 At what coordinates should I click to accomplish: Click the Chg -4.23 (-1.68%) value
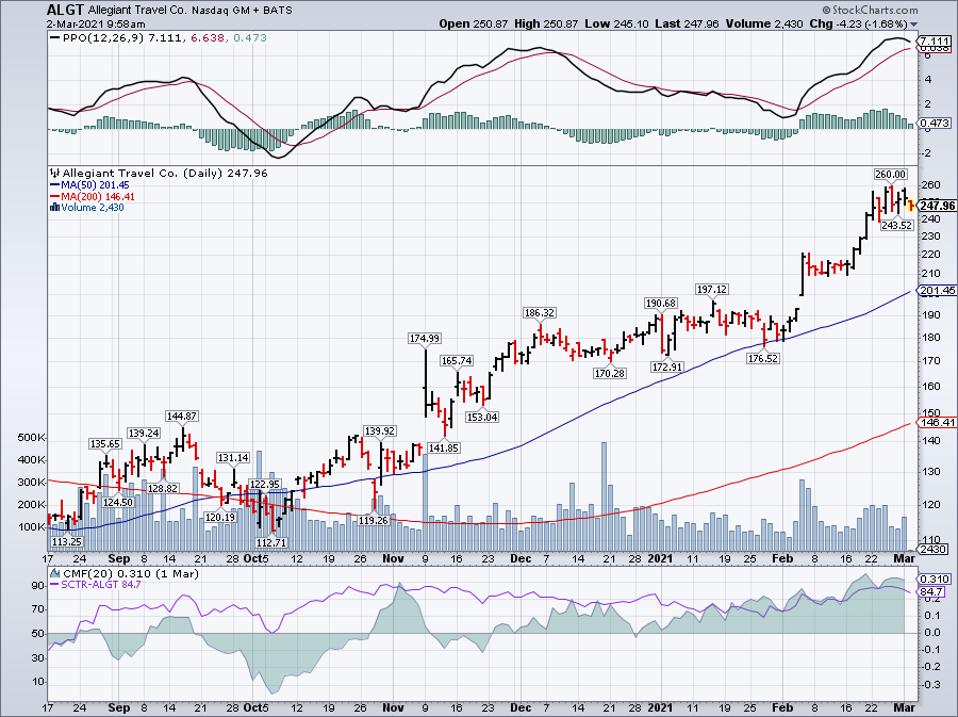tap(858, 24)
